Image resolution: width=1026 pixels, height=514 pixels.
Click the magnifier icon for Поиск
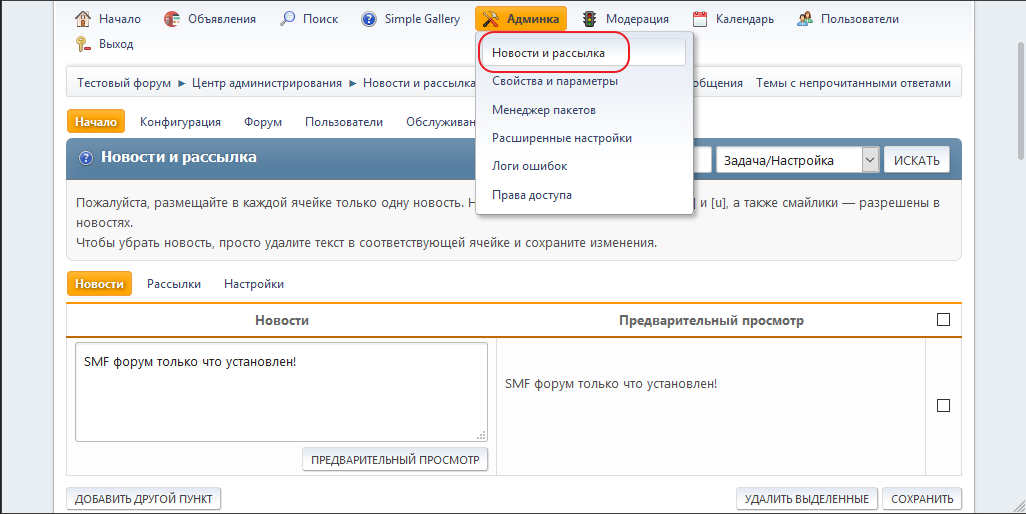[x=288, y=19]
